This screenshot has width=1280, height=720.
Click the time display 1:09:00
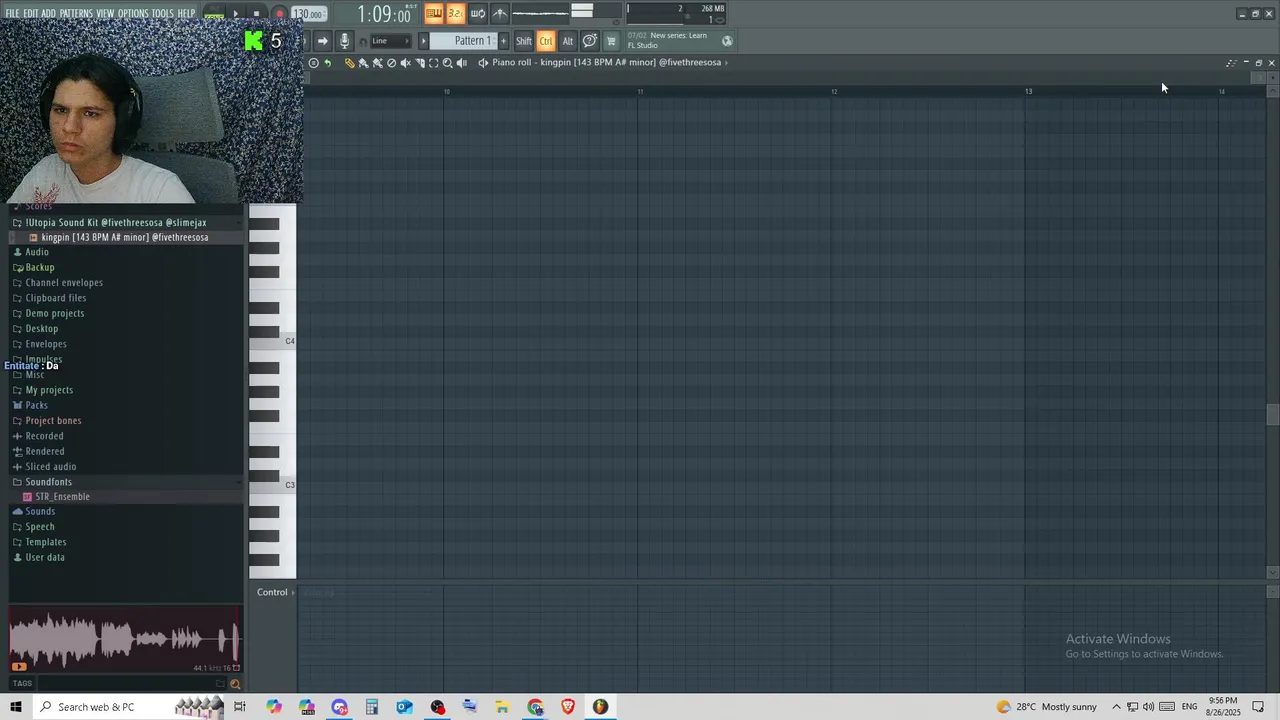coord(385,15)
